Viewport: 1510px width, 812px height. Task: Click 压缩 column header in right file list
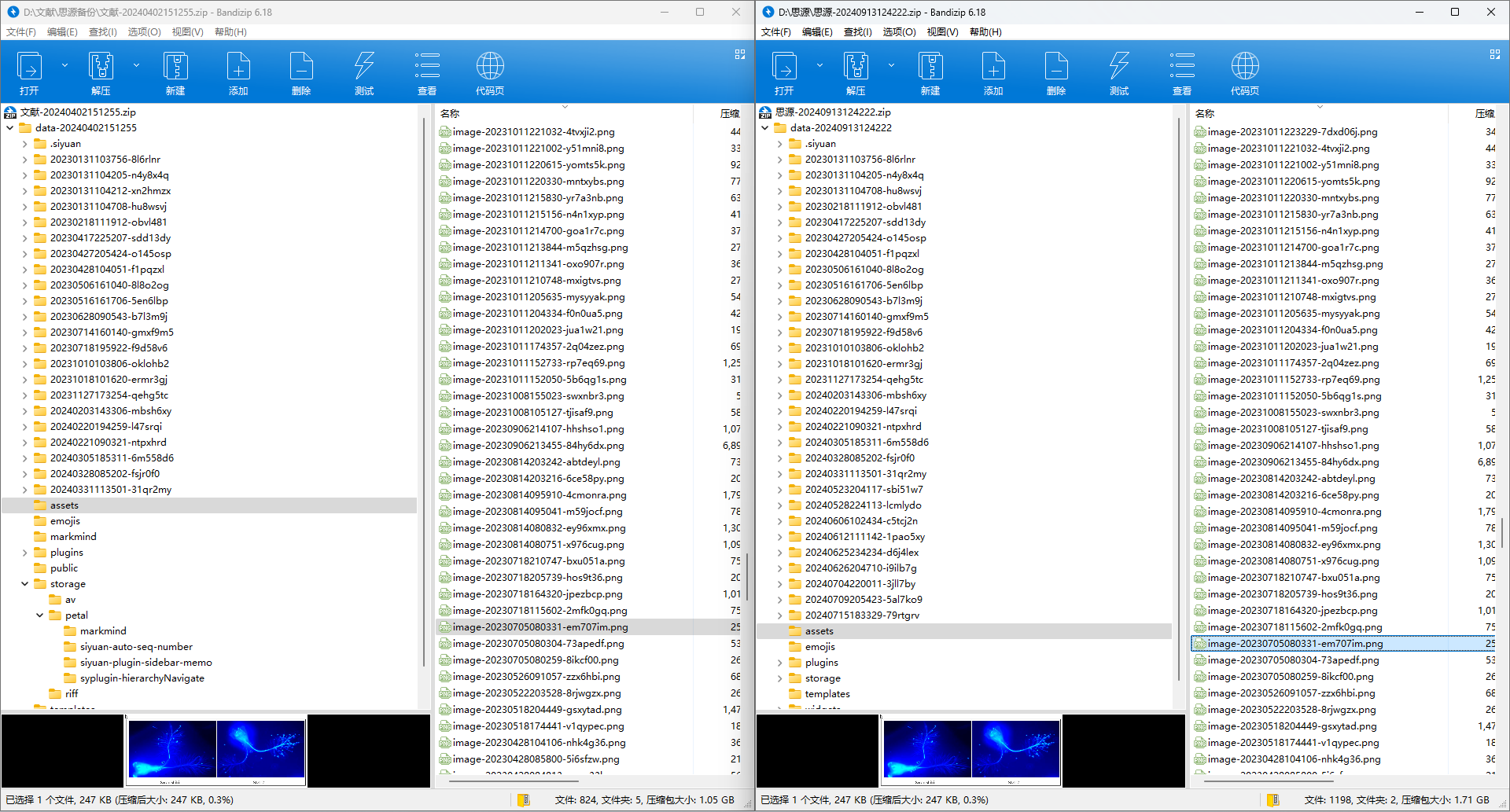(x=1484, y=113)
